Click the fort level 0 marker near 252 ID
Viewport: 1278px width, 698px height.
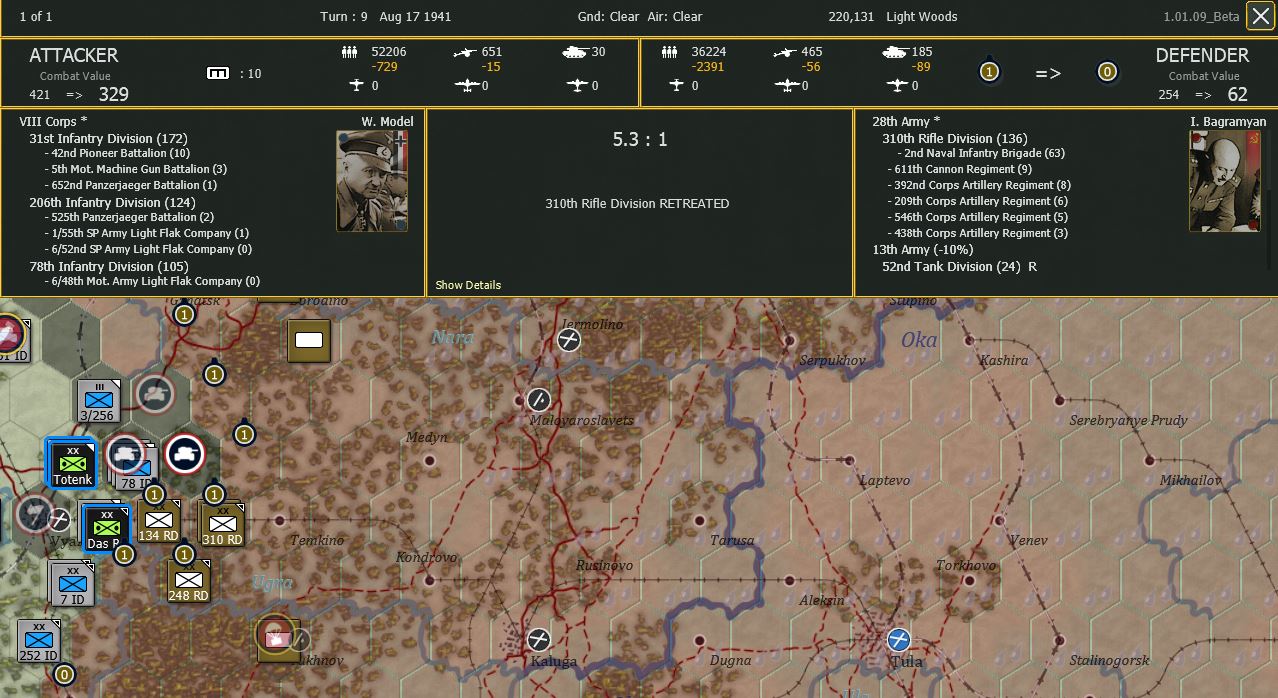pyautogui.click(x=64, y=675)
